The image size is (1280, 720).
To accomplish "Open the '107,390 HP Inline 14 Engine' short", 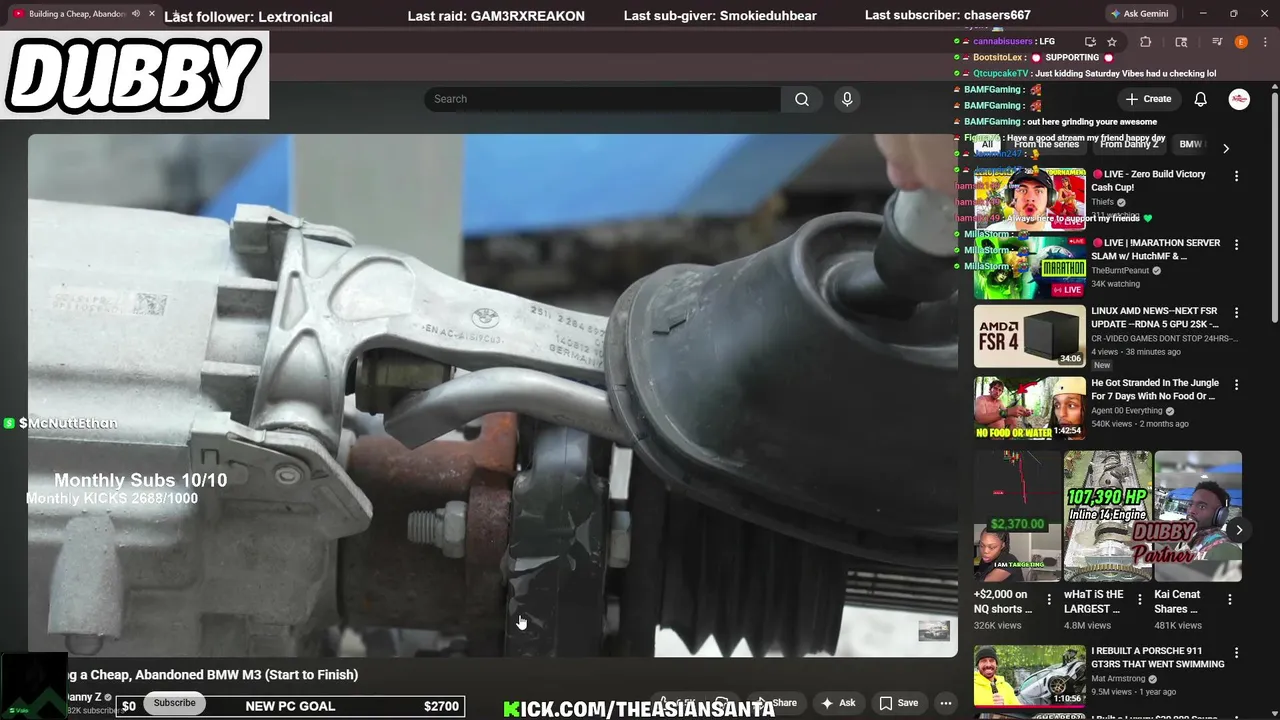I will click(x=1107, y=516).
